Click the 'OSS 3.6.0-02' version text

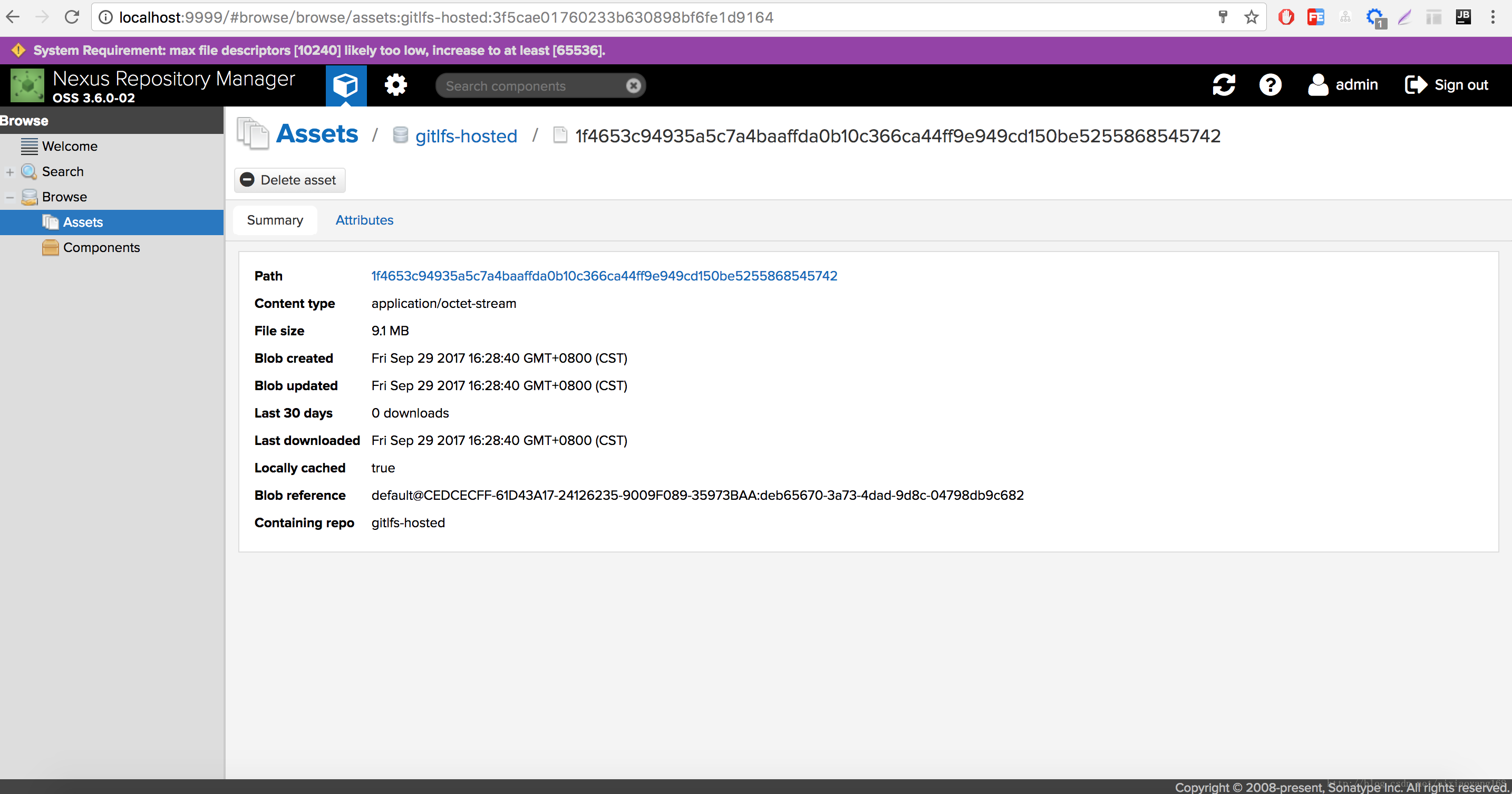coord(94,98)
